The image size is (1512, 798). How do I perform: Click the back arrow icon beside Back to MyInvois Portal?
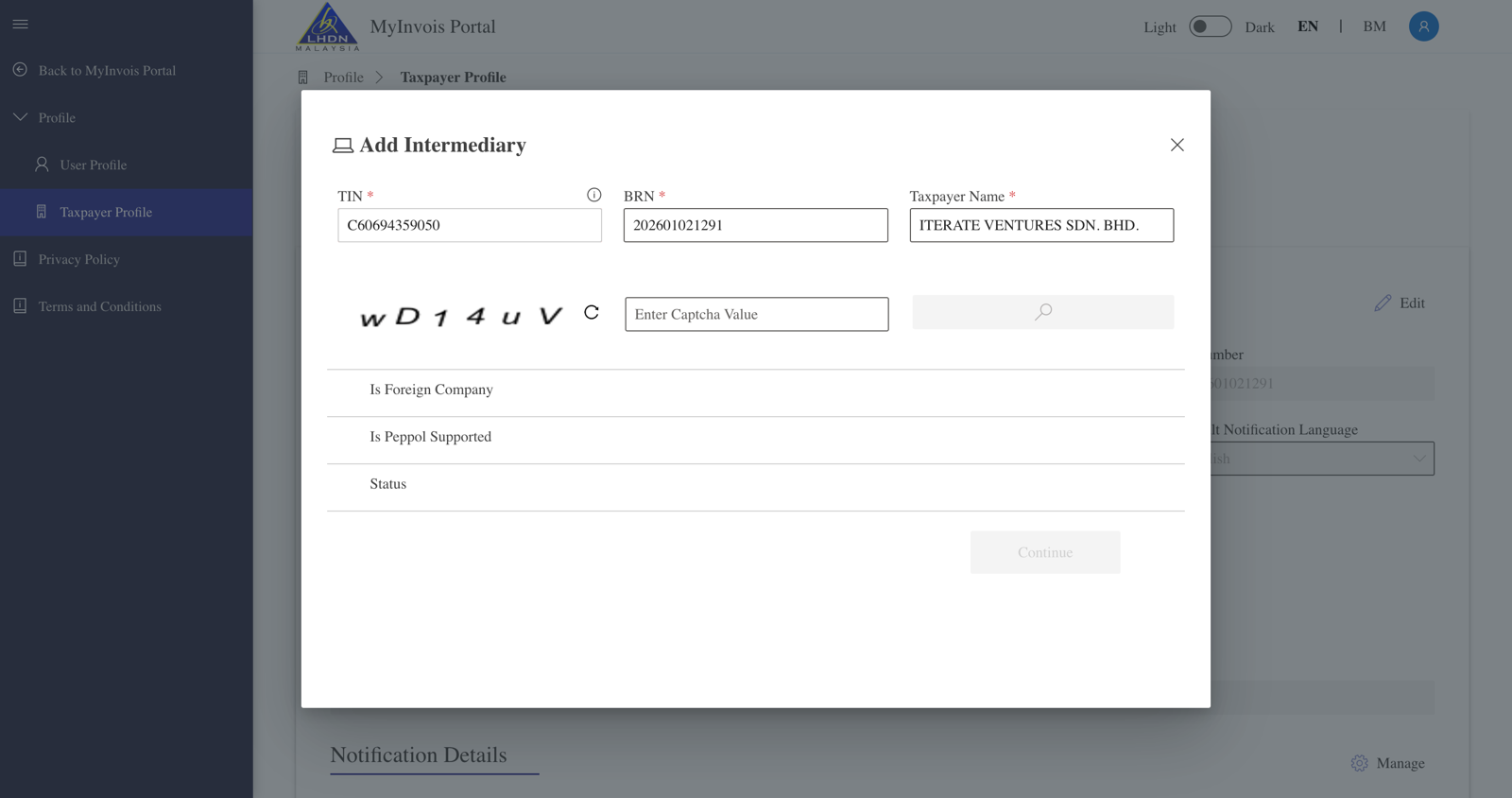coord(20,70)
